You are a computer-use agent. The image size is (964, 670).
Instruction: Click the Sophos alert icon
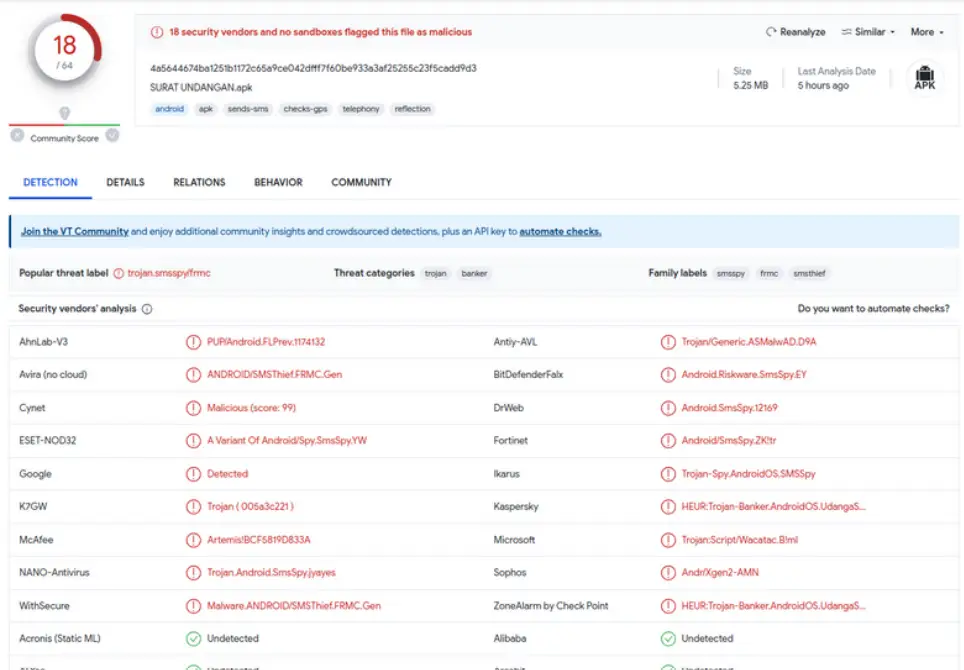(668, 572)
